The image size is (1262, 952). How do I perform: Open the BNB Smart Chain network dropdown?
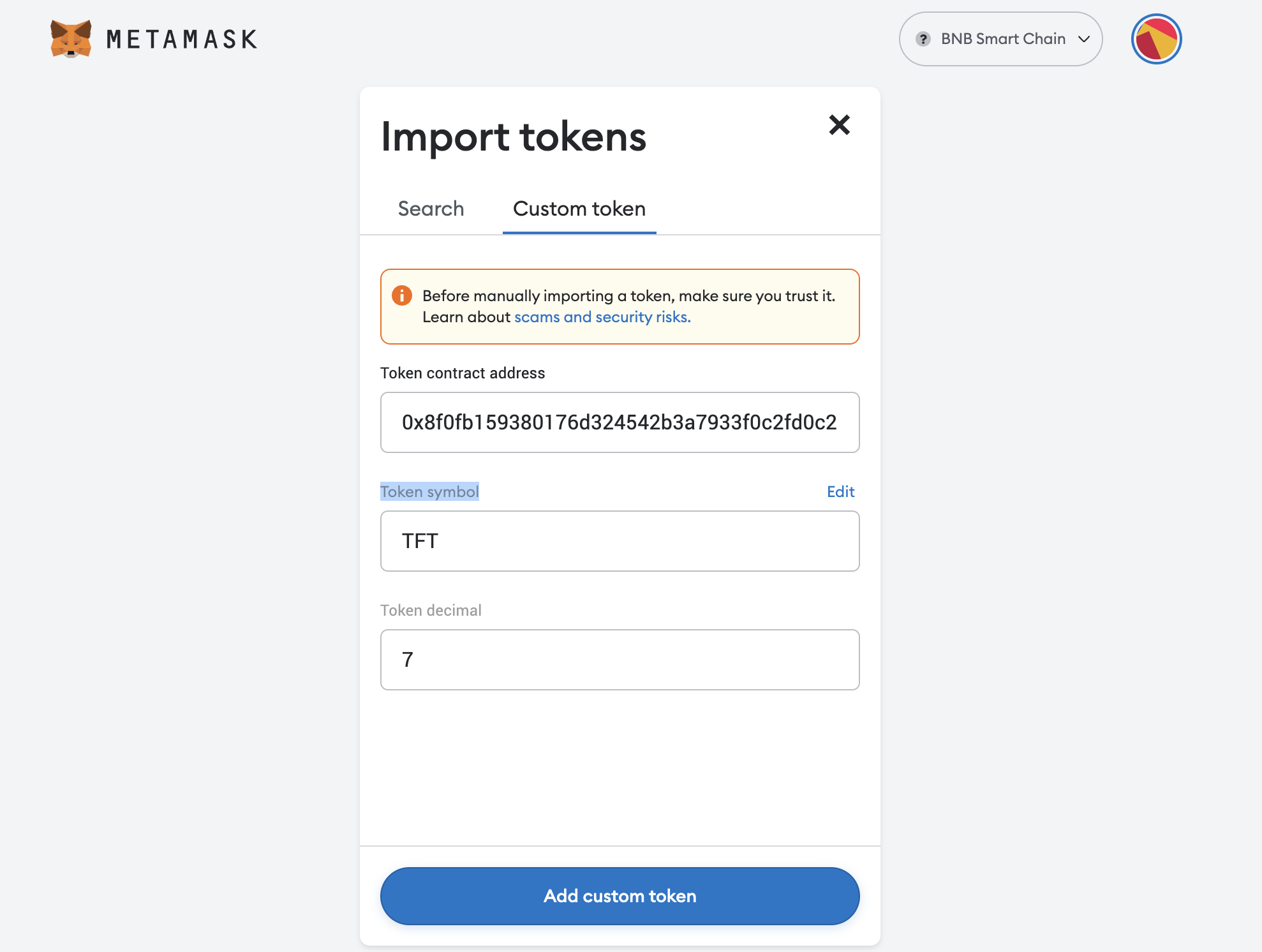[x=1002, y=39]
